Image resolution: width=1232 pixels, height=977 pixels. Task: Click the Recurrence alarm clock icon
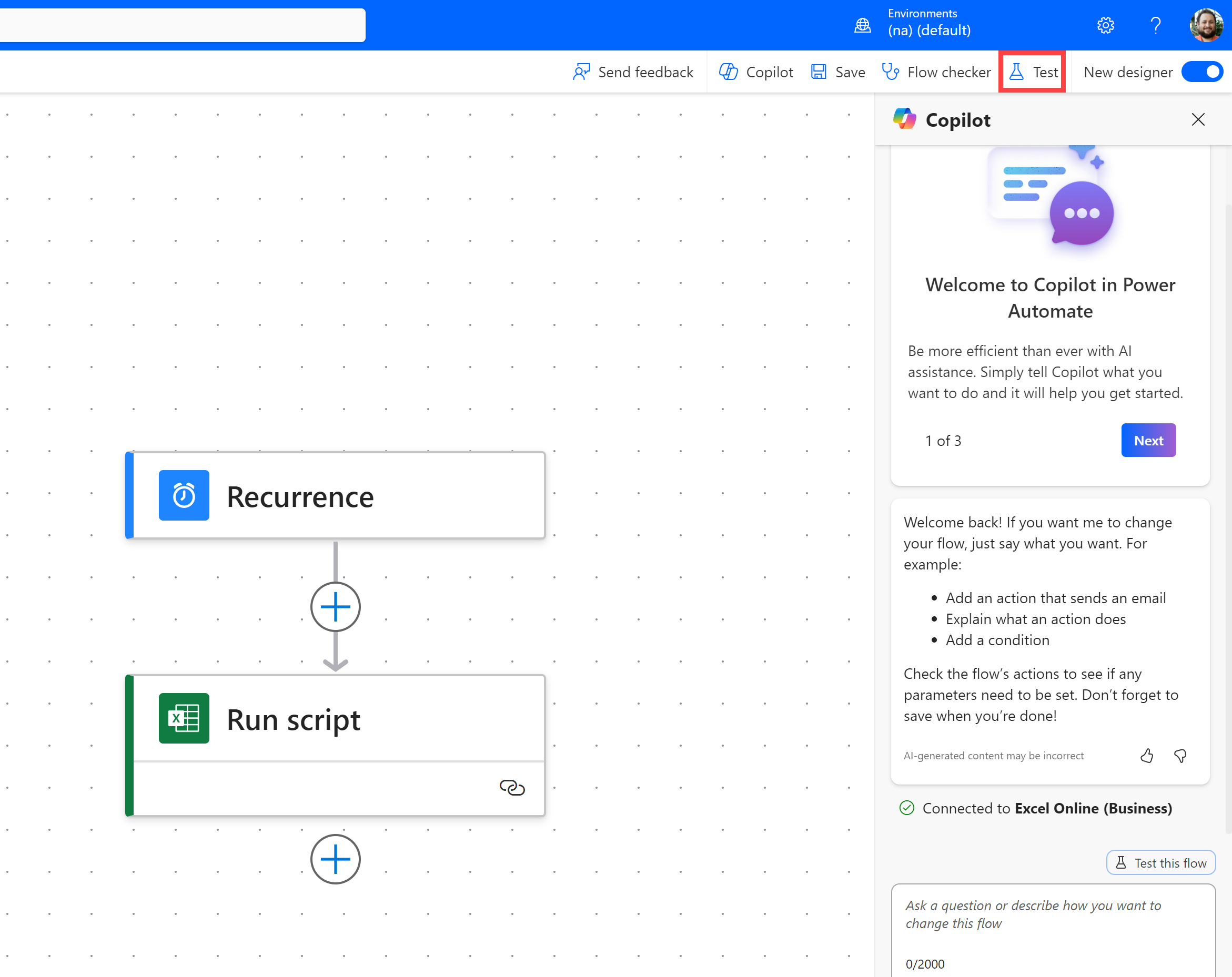(184, 495)
